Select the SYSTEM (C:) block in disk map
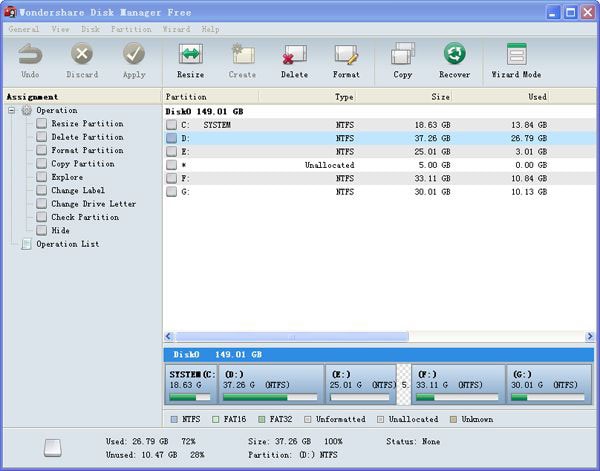 [x=191, y=384]
